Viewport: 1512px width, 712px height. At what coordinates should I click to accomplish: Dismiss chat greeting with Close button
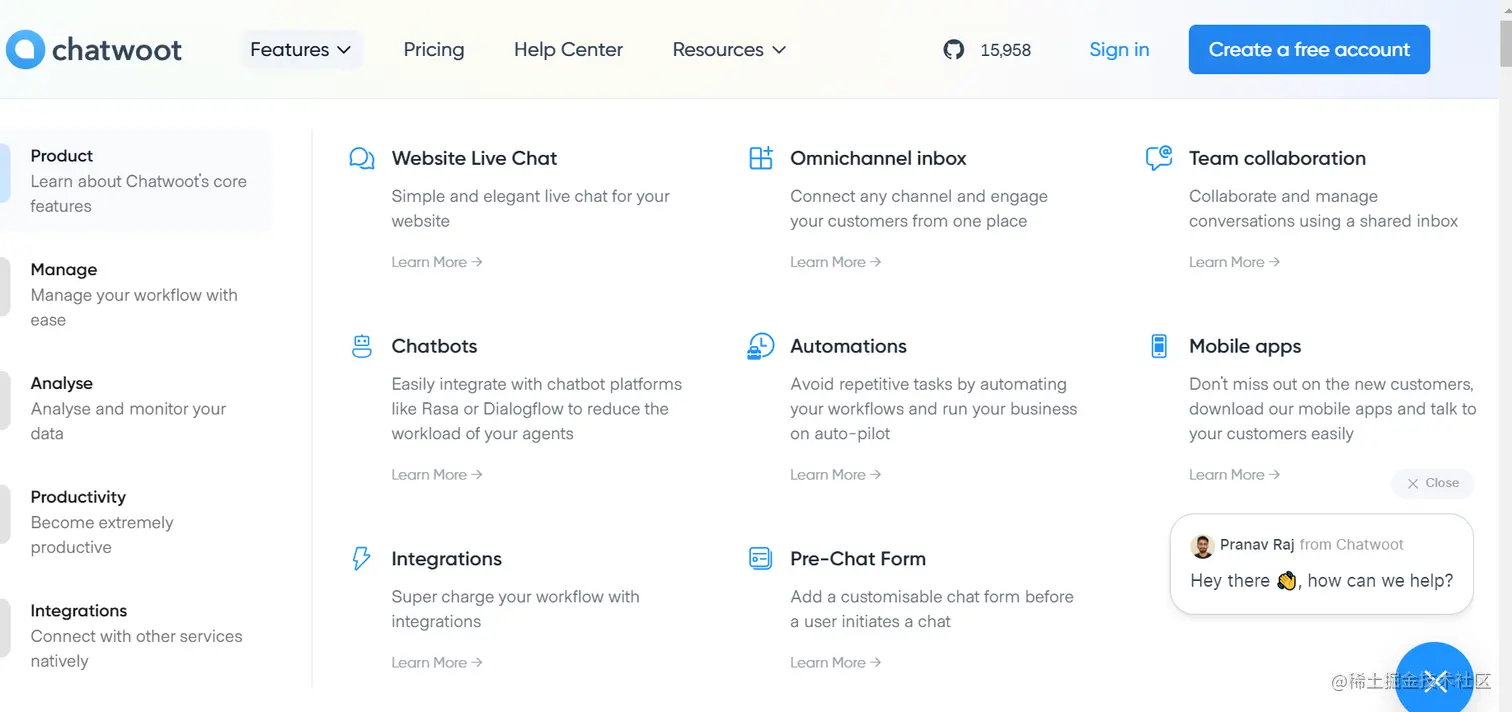[1432, 483]
